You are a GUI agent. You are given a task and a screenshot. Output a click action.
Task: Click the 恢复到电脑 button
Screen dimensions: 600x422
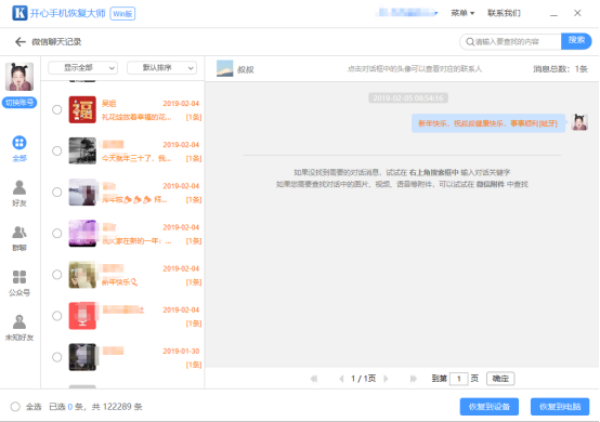[x=560, y=407]
